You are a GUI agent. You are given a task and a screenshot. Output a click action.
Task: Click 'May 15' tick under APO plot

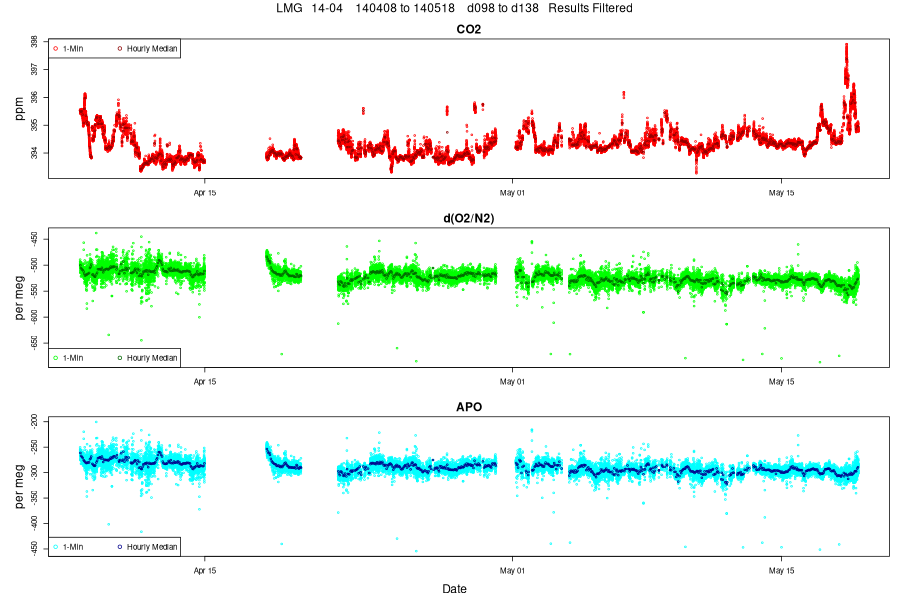click(781, 571)
